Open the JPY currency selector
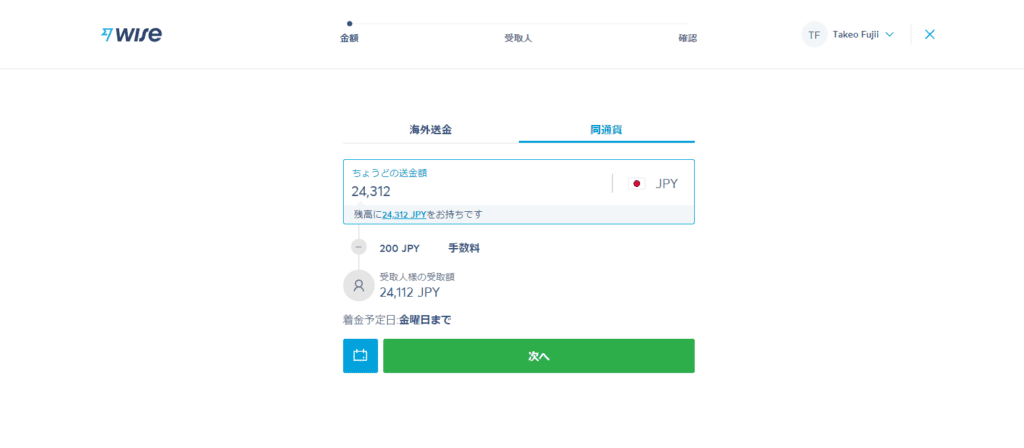Screen dimensions: 1024x448 coord(653,184)
